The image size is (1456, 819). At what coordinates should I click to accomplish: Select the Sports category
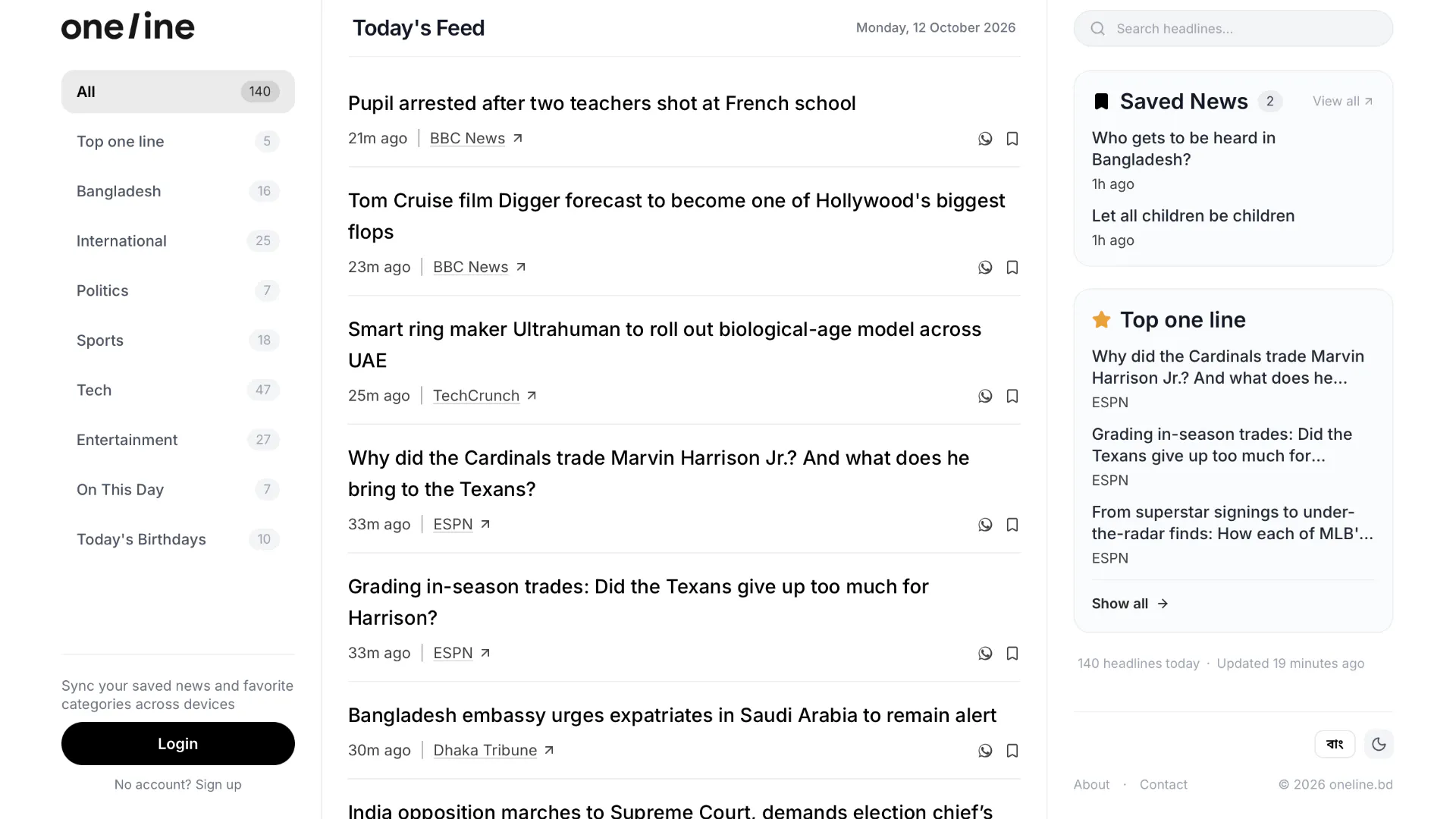pyautogui.click(x=178, y=340)
